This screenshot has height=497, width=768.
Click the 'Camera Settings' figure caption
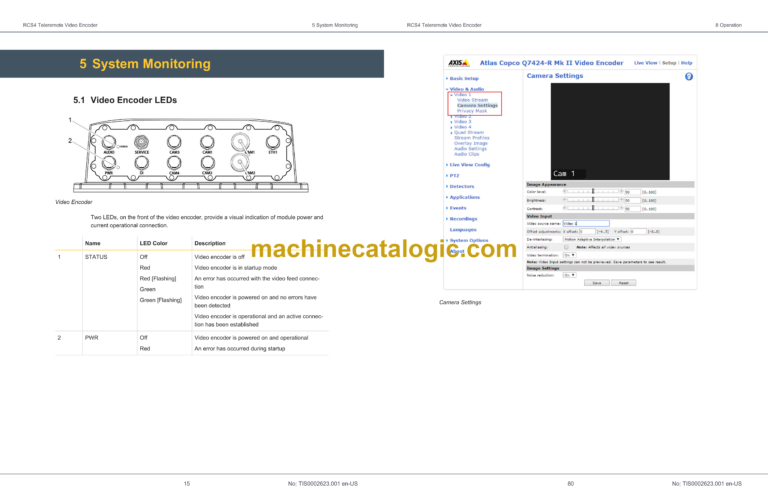click(460, 303)
